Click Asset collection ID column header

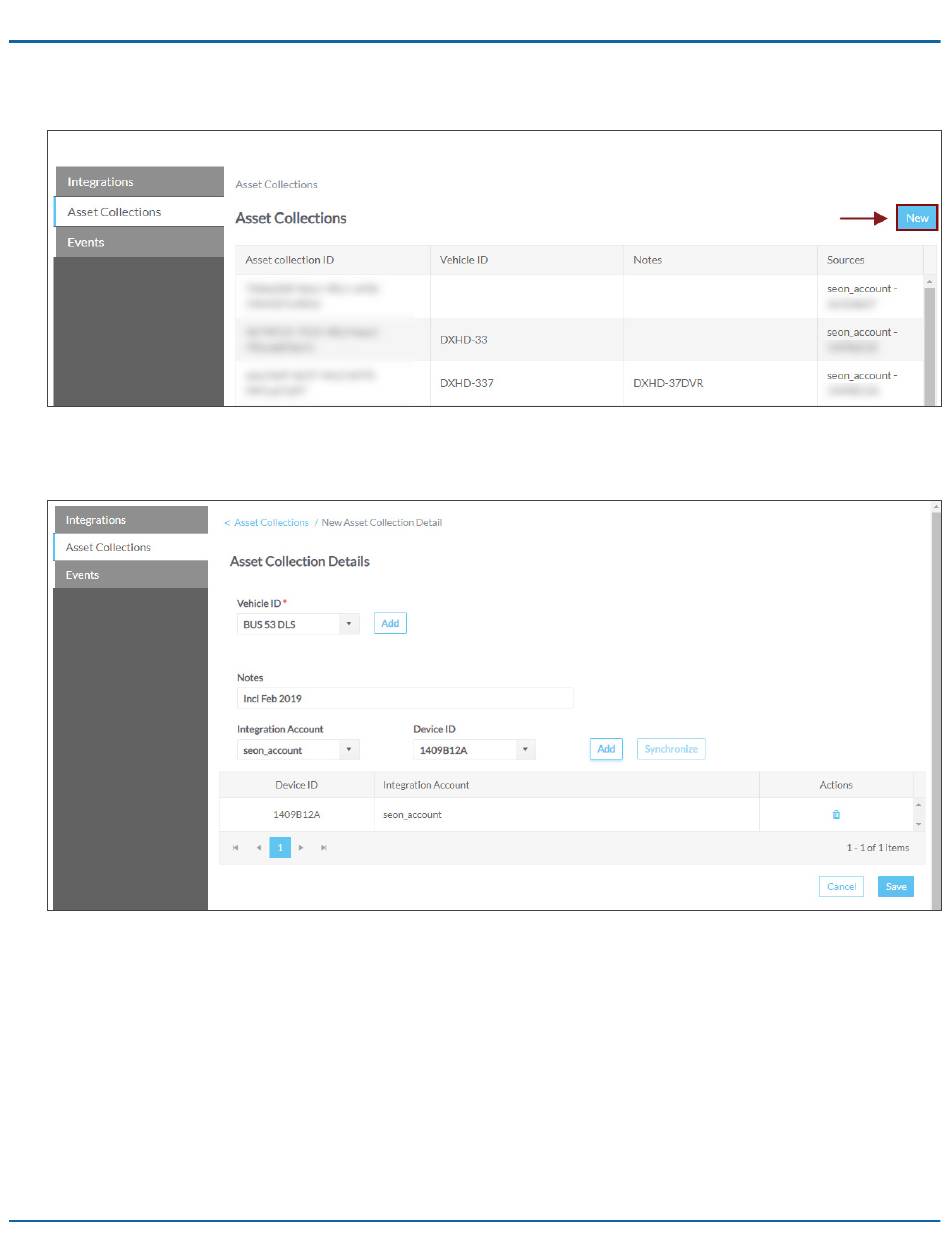click(x=333, y=260)
